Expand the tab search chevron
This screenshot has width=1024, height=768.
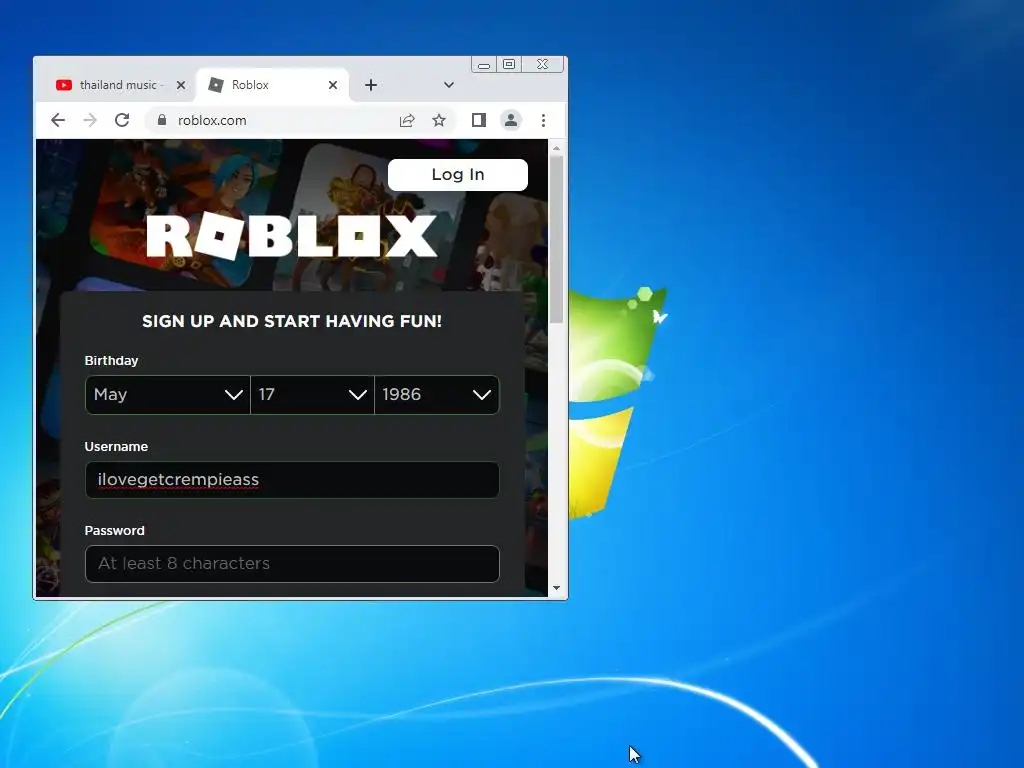[x=449, y=85]
